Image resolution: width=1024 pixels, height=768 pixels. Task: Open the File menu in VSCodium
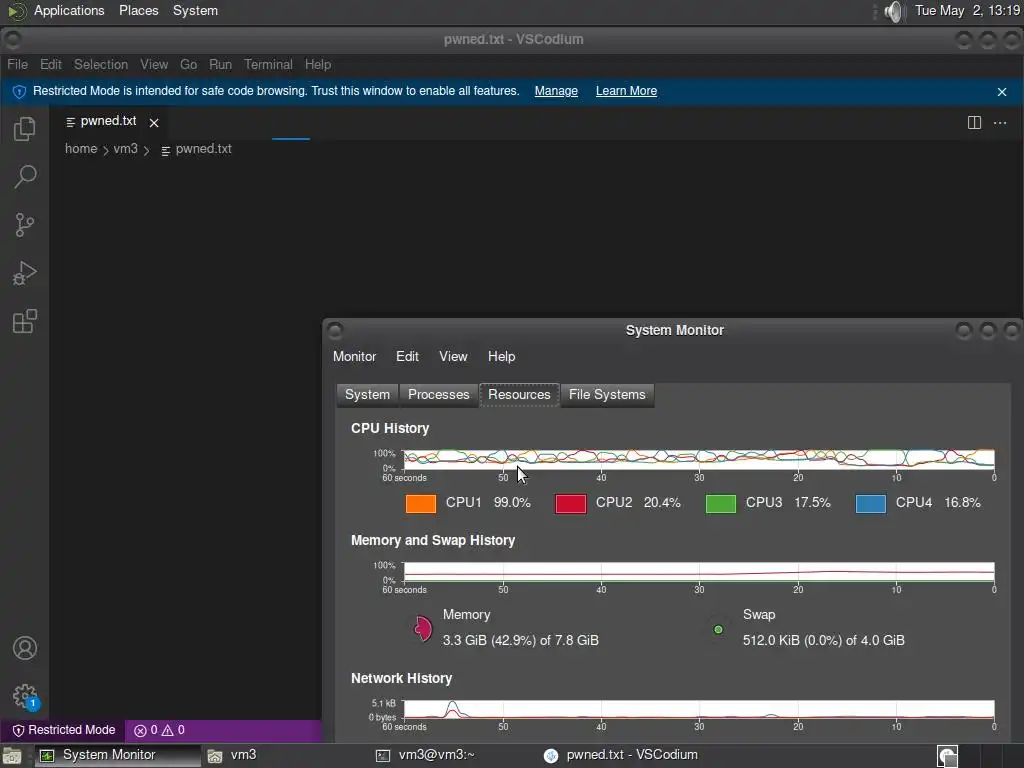pos(18,65)
